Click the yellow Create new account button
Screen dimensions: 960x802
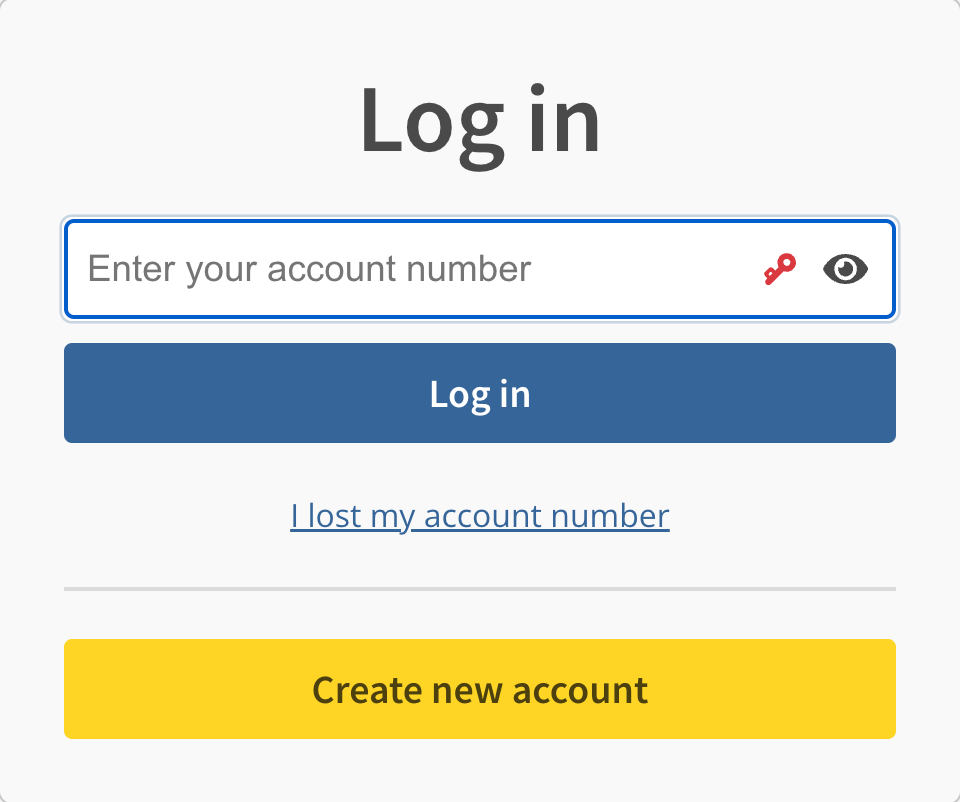pos(480,689)
